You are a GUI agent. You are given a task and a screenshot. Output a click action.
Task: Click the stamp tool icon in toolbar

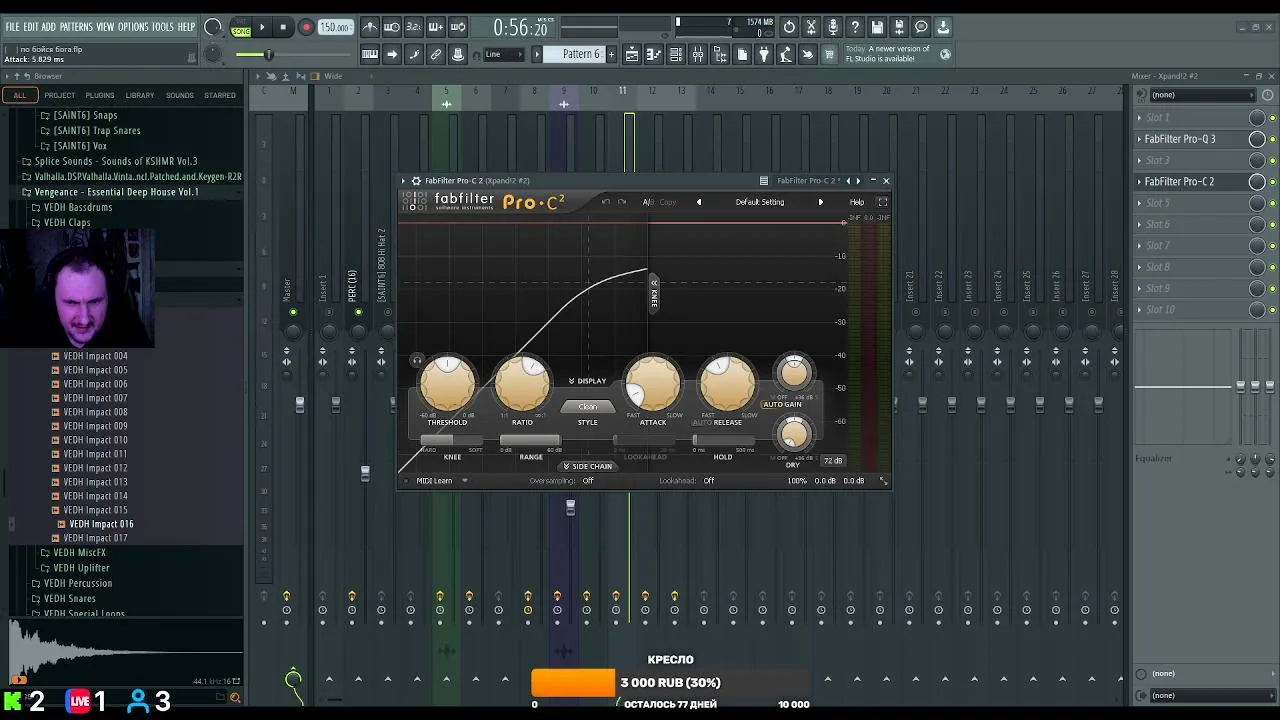pos(458,55)
